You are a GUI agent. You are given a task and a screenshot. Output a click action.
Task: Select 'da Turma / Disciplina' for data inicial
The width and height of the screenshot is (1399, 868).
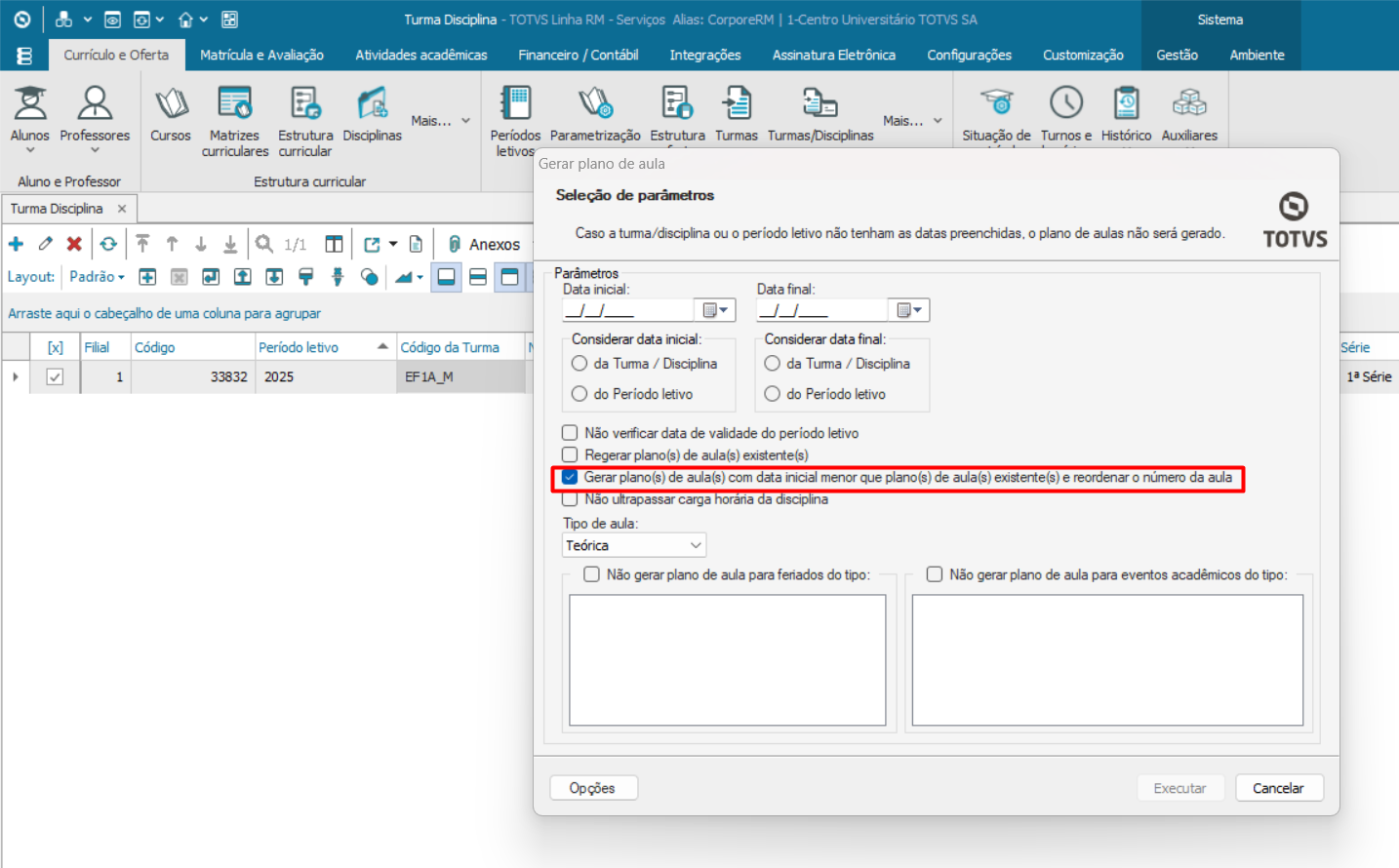pyautogui.click(x=580, y=364)
